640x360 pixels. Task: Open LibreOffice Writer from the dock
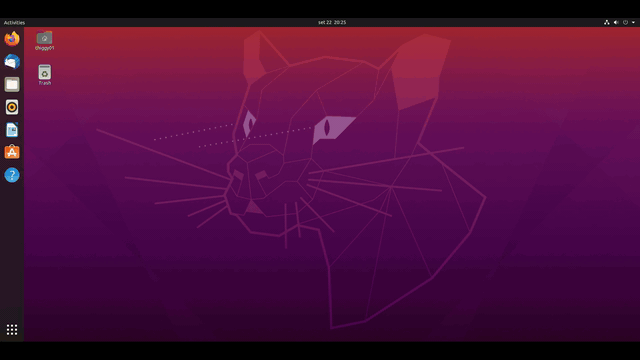tap(12, 130)
